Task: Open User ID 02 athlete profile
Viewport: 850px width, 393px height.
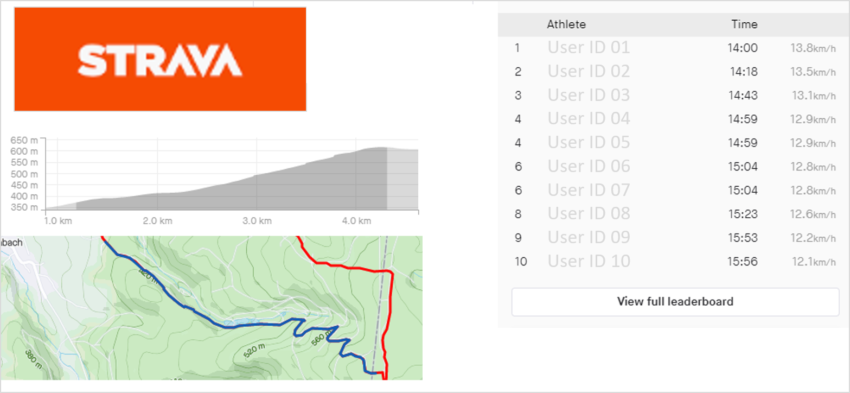Action: pyautogui.click(x=589, y=72)
